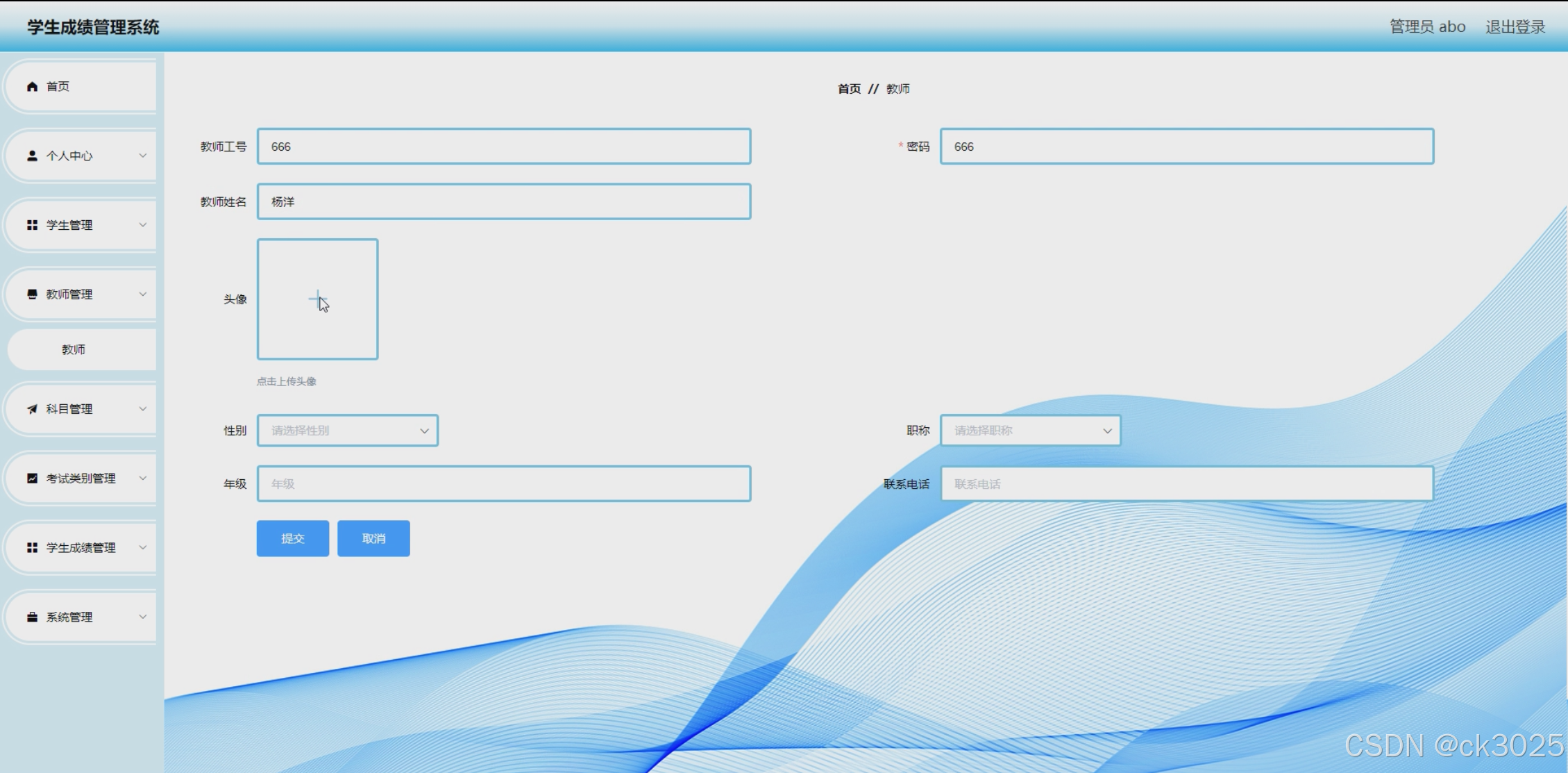
Task: Click 首页 in the breadcrumb
Action: point(848,89)
